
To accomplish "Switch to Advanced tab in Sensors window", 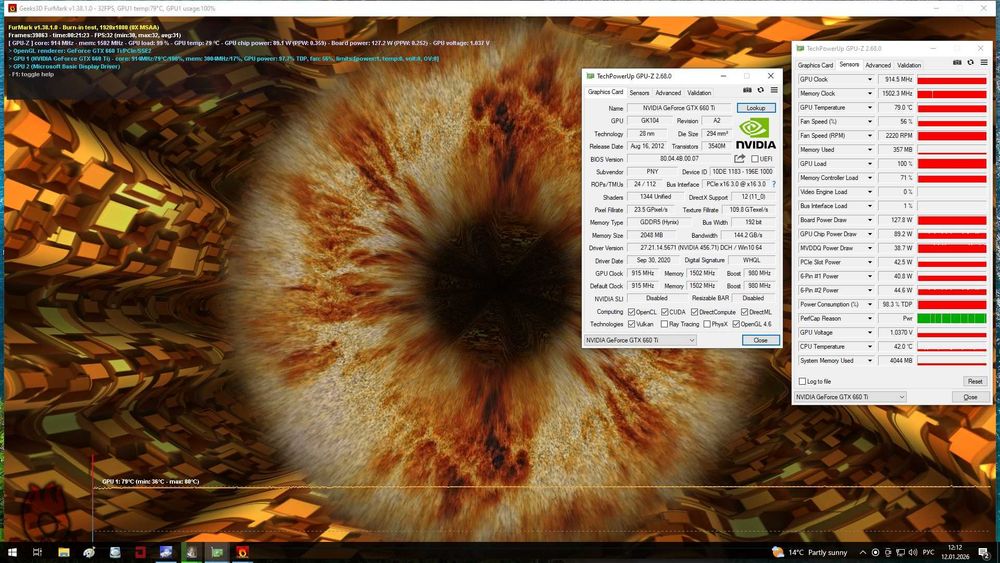I will tap(878, 65).
